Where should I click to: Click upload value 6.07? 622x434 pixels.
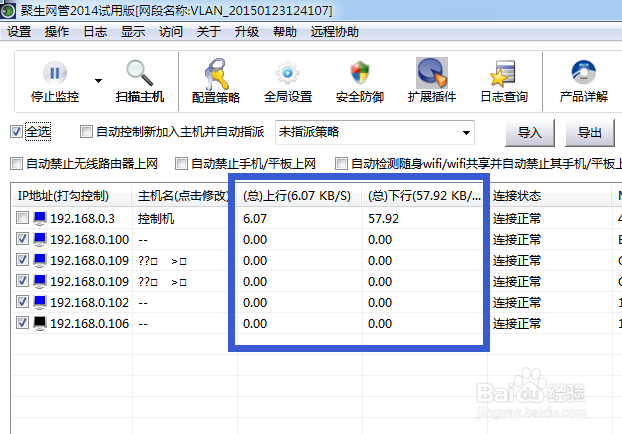coord(255,219)
